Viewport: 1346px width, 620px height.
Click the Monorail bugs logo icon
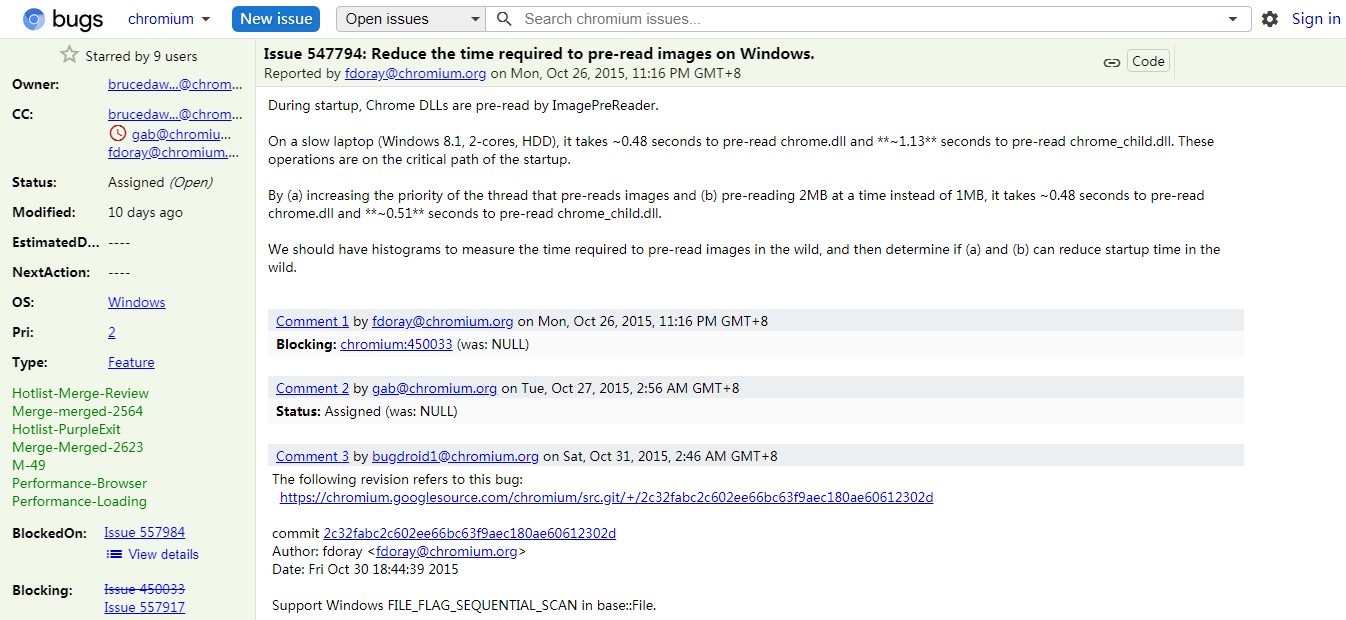[34, 19]
